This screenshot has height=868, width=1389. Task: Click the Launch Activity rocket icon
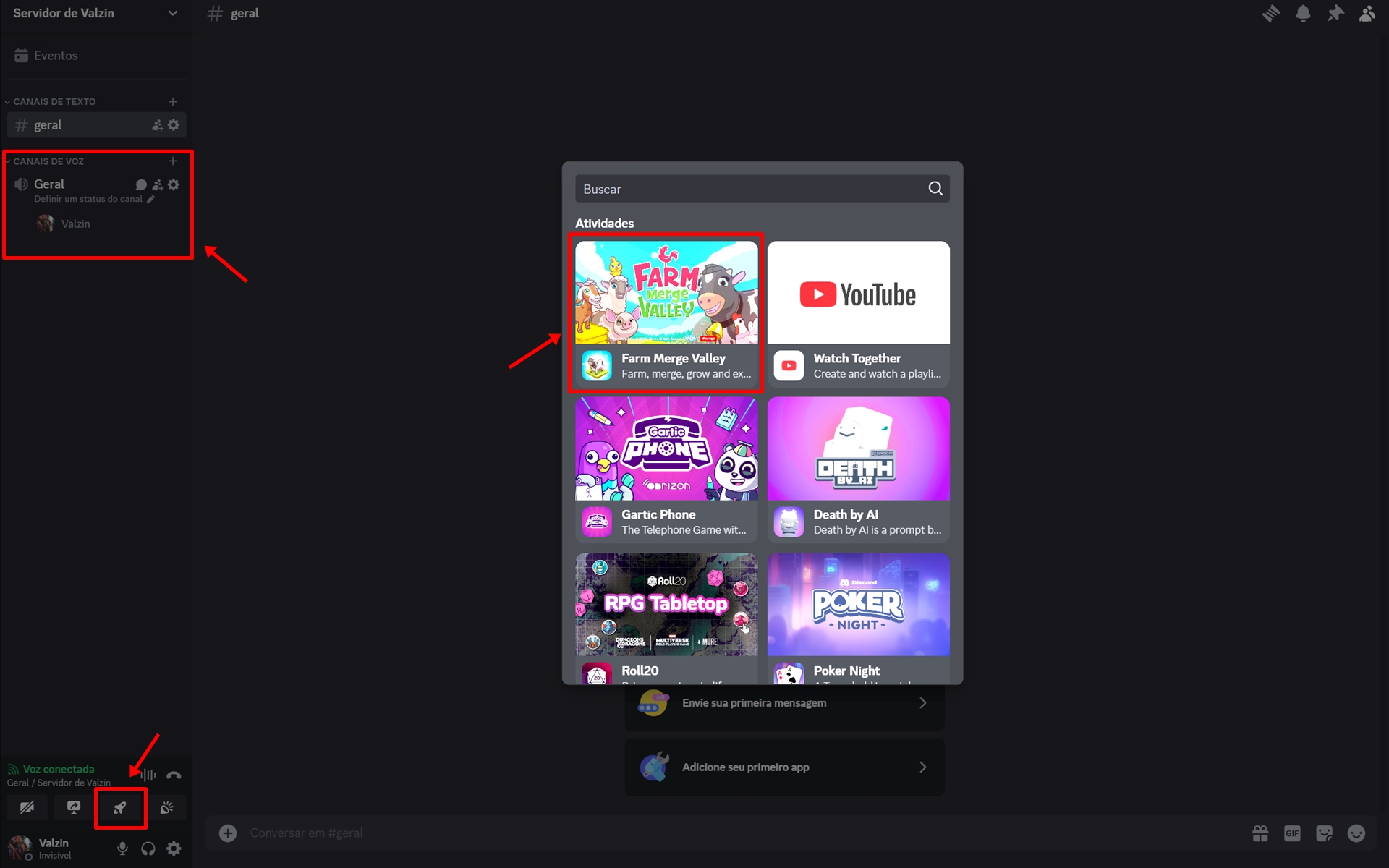pos(120,808)
